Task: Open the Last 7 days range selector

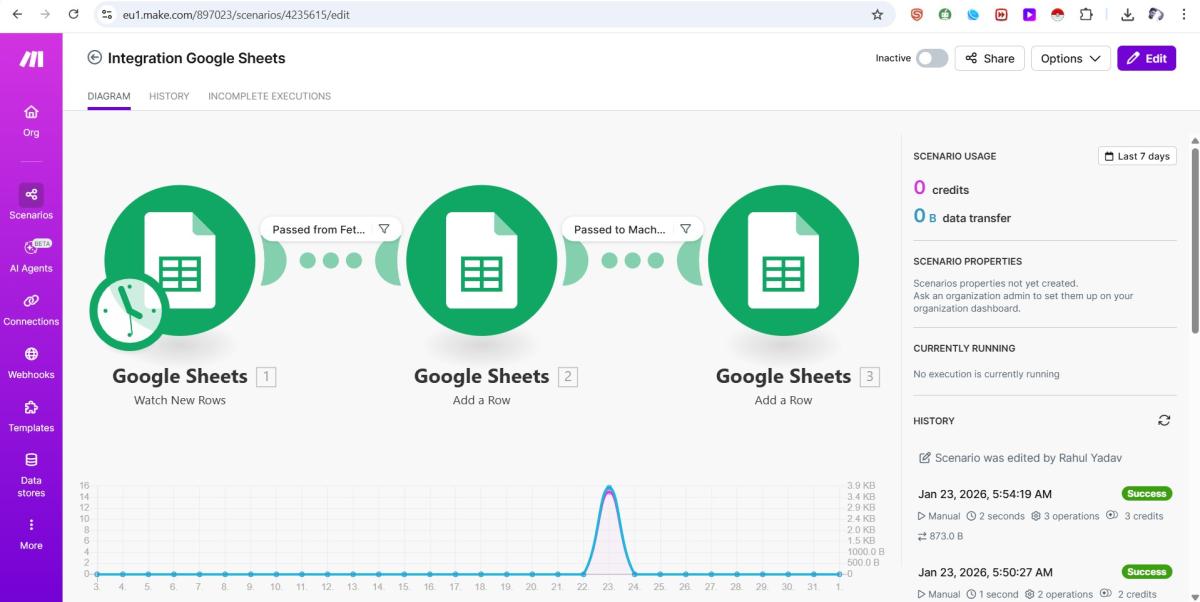Action: tap(1137, 156)
